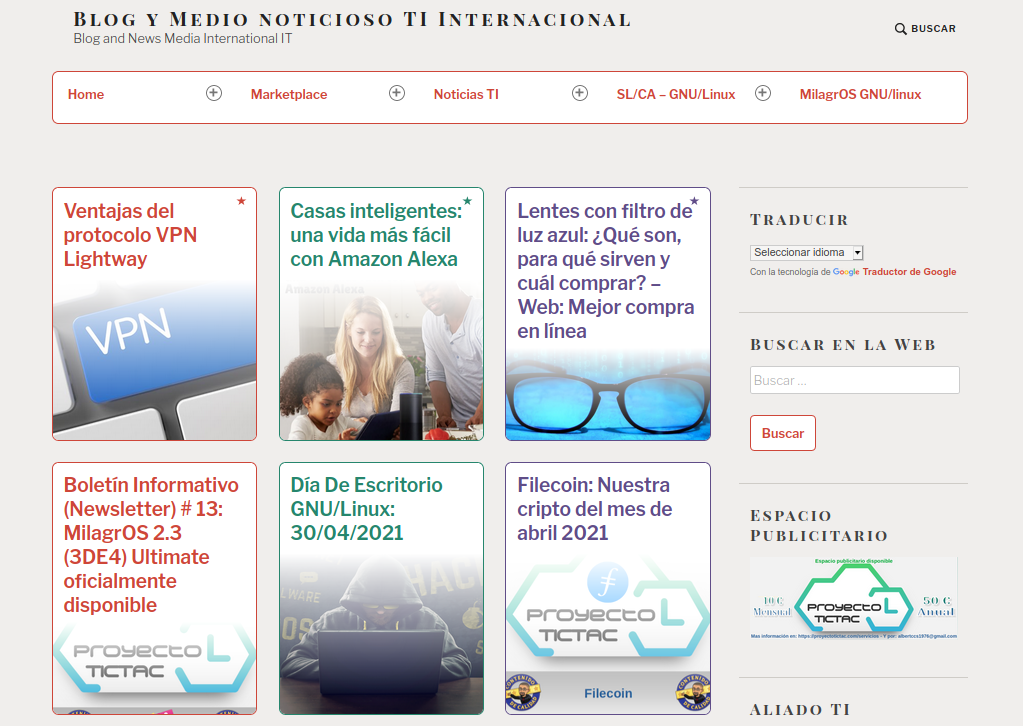Follow the Traductor de Google link

909,272
